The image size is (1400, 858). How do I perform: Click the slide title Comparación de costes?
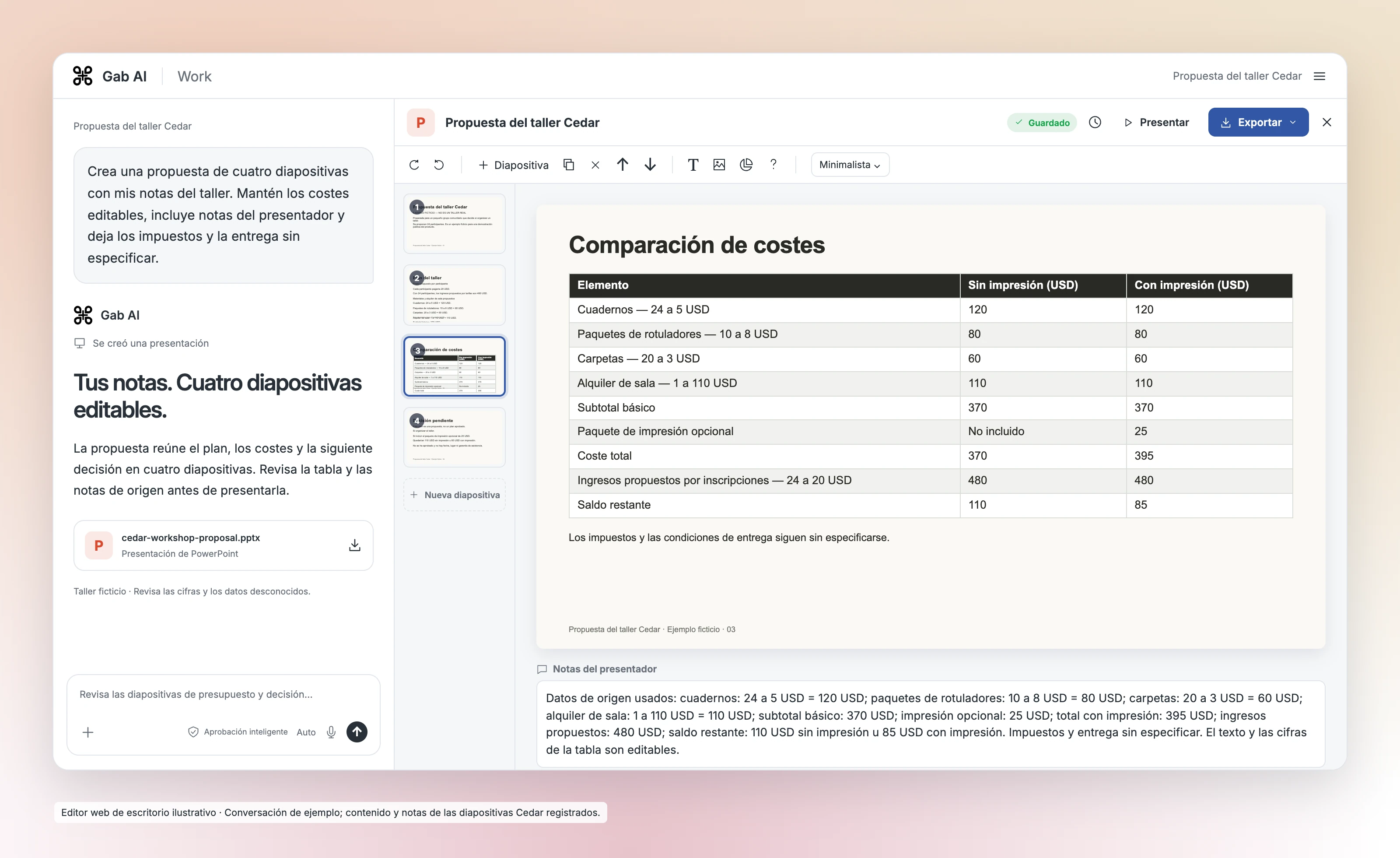[696, 245]
